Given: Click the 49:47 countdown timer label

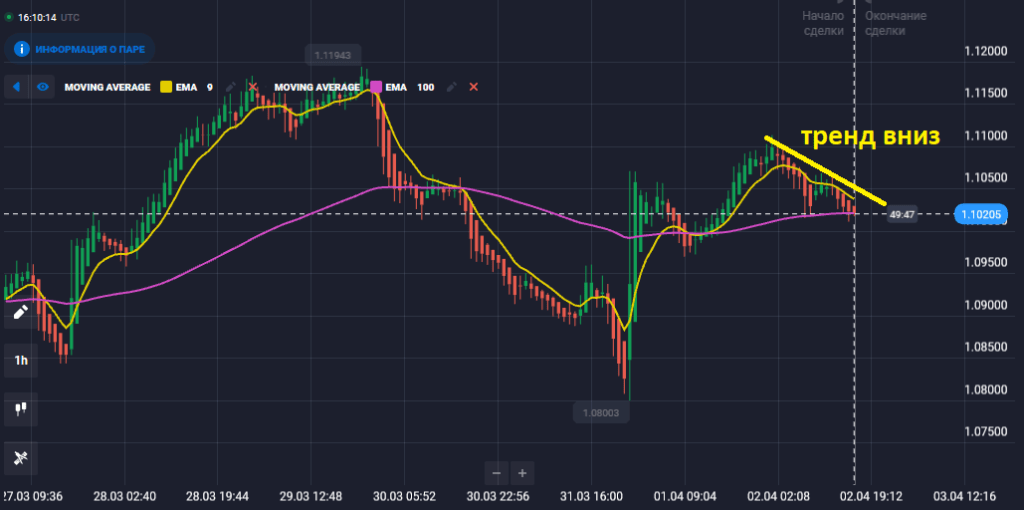Looking at the screenshot, I should click(902, 214).
